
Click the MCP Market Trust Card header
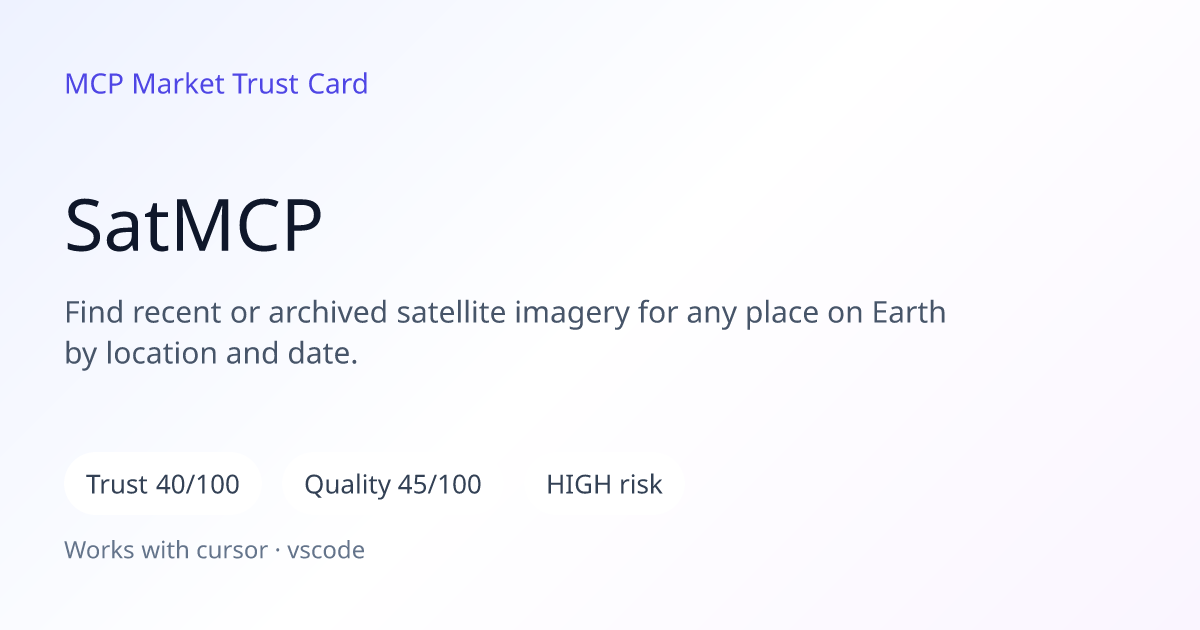pyautogui.click(x=216, y=84)
